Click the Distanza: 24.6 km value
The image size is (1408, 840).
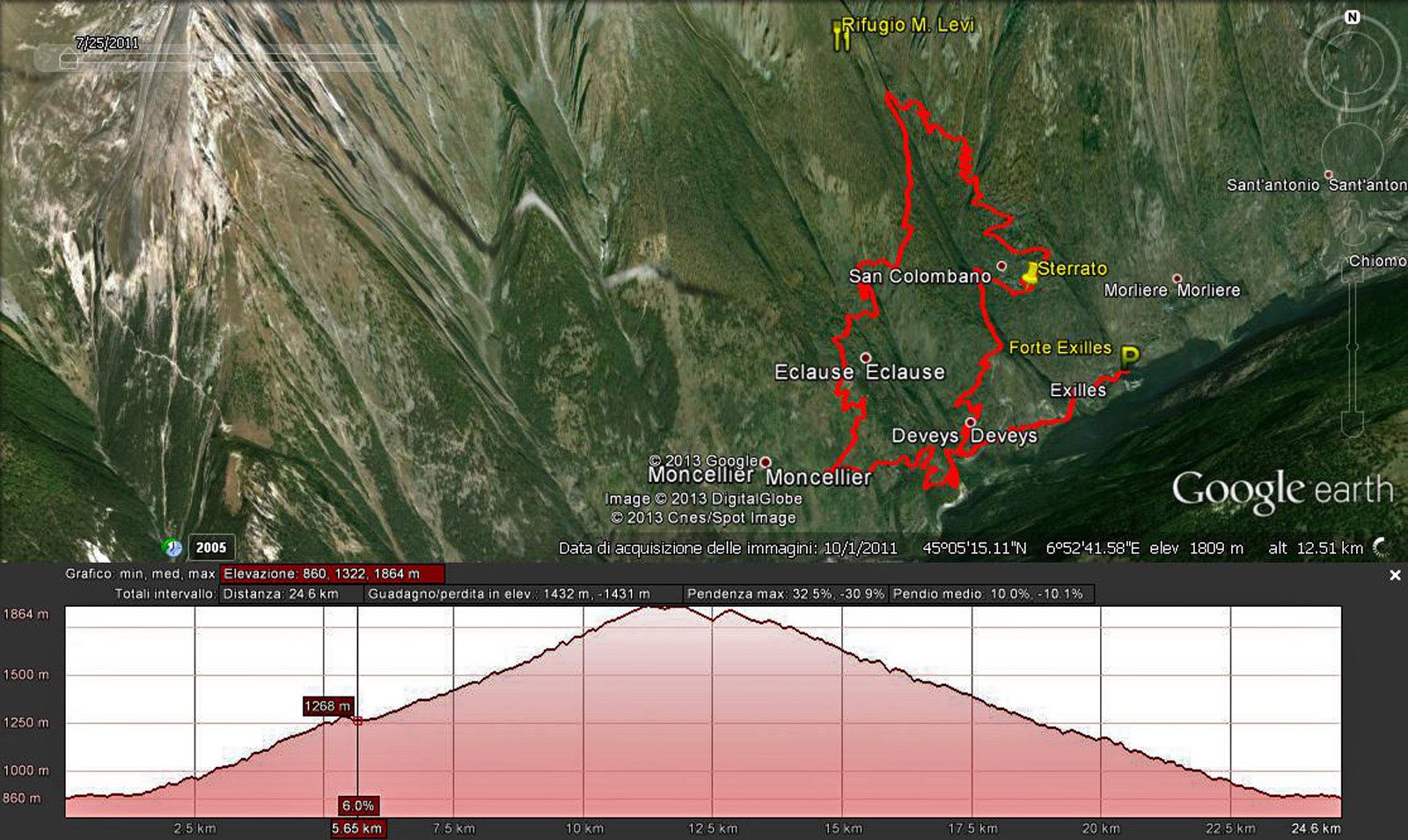coord(291,594)
